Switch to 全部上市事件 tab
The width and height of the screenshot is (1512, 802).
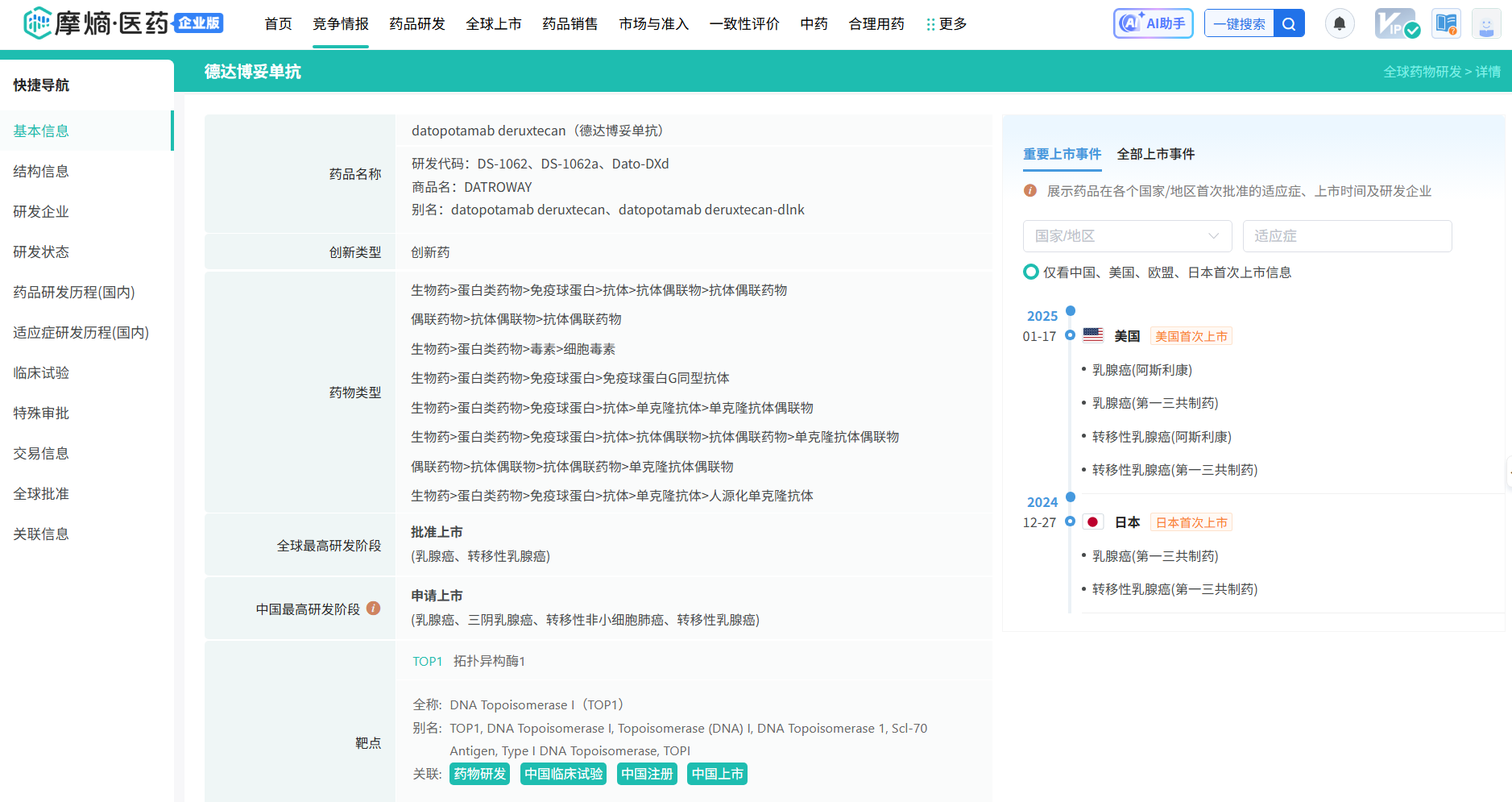tap(1155, 154)
